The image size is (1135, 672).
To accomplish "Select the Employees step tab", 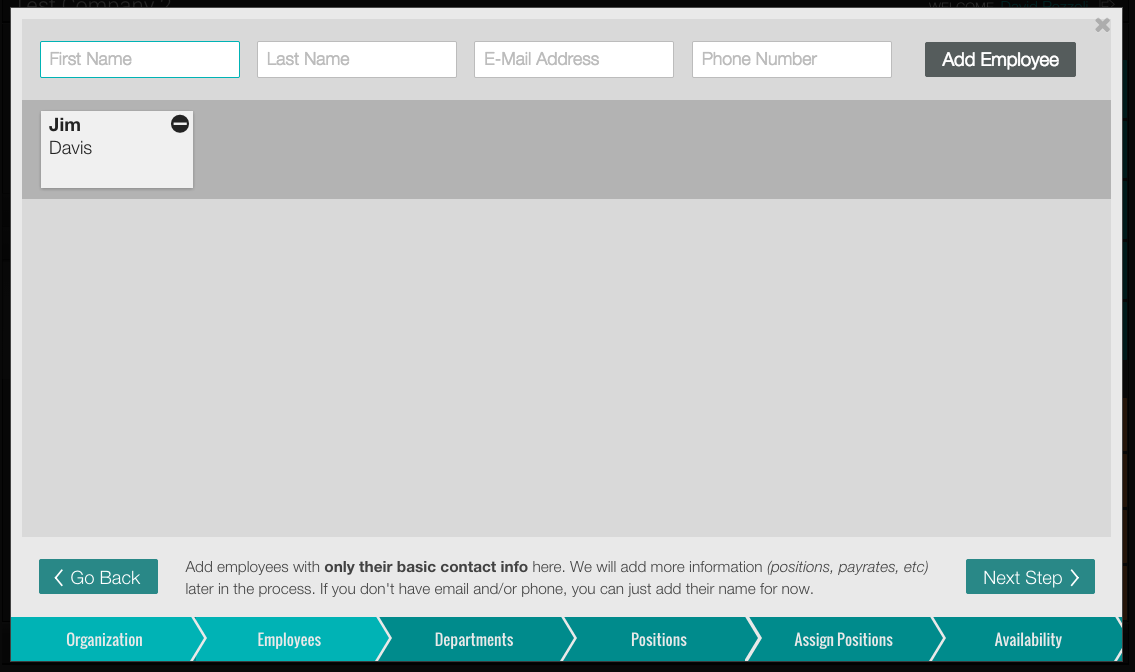I will pos(289,639).
